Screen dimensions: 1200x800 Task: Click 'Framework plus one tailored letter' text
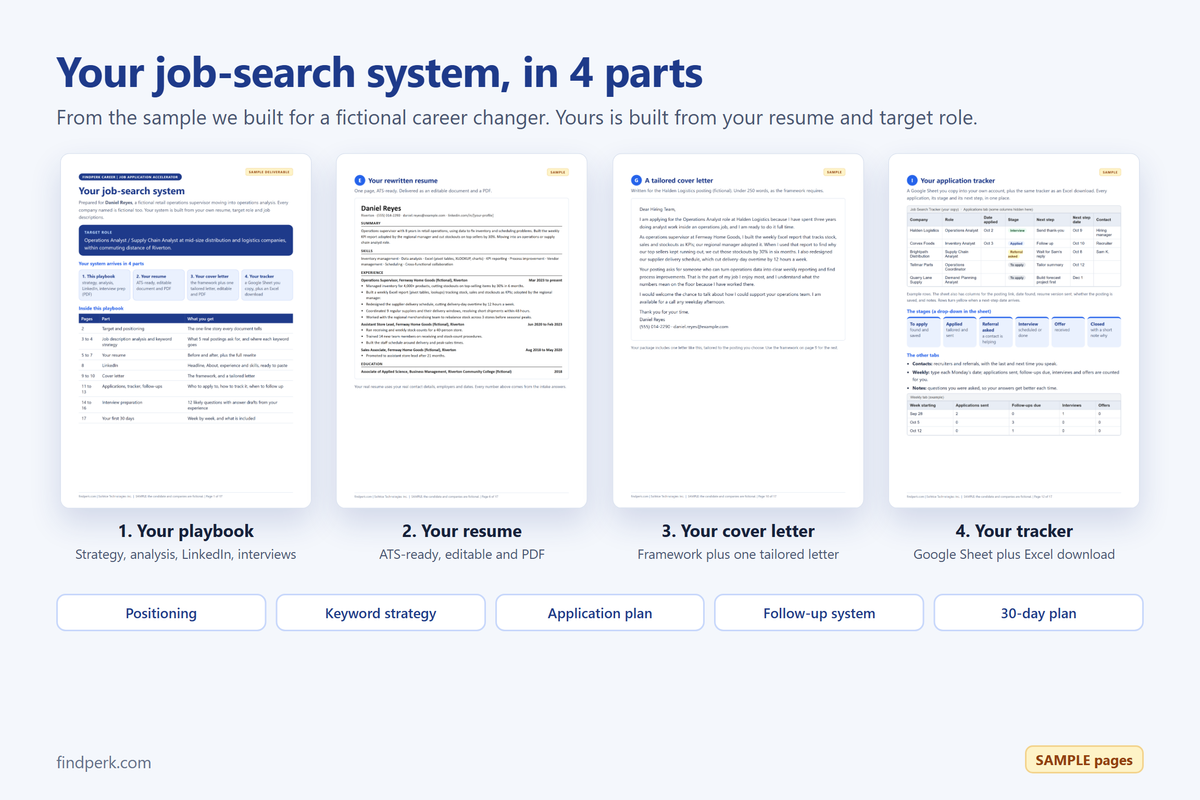[738, 554]
